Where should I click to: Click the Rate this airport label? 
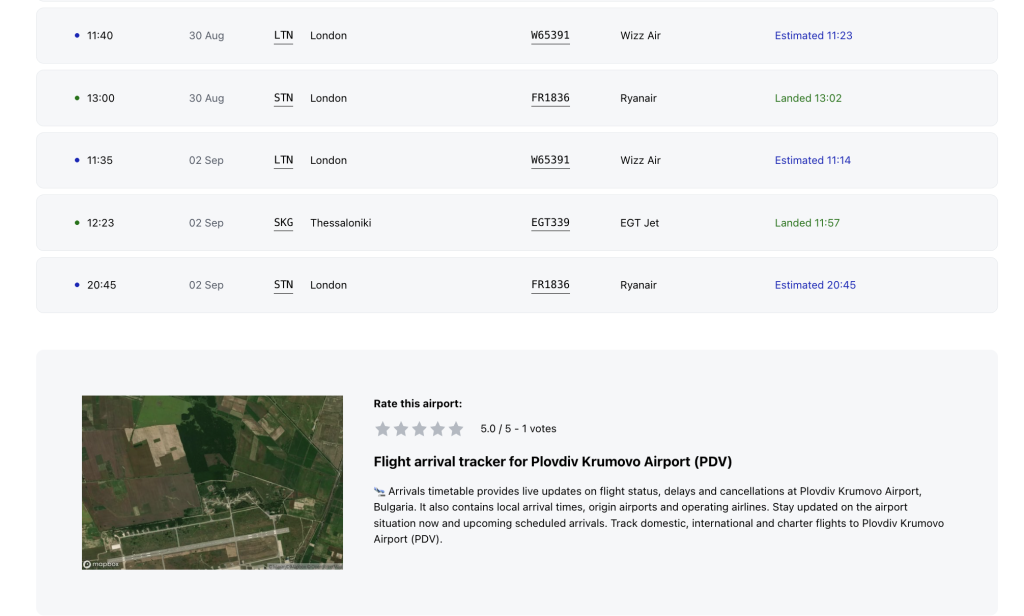pos(417,404)
